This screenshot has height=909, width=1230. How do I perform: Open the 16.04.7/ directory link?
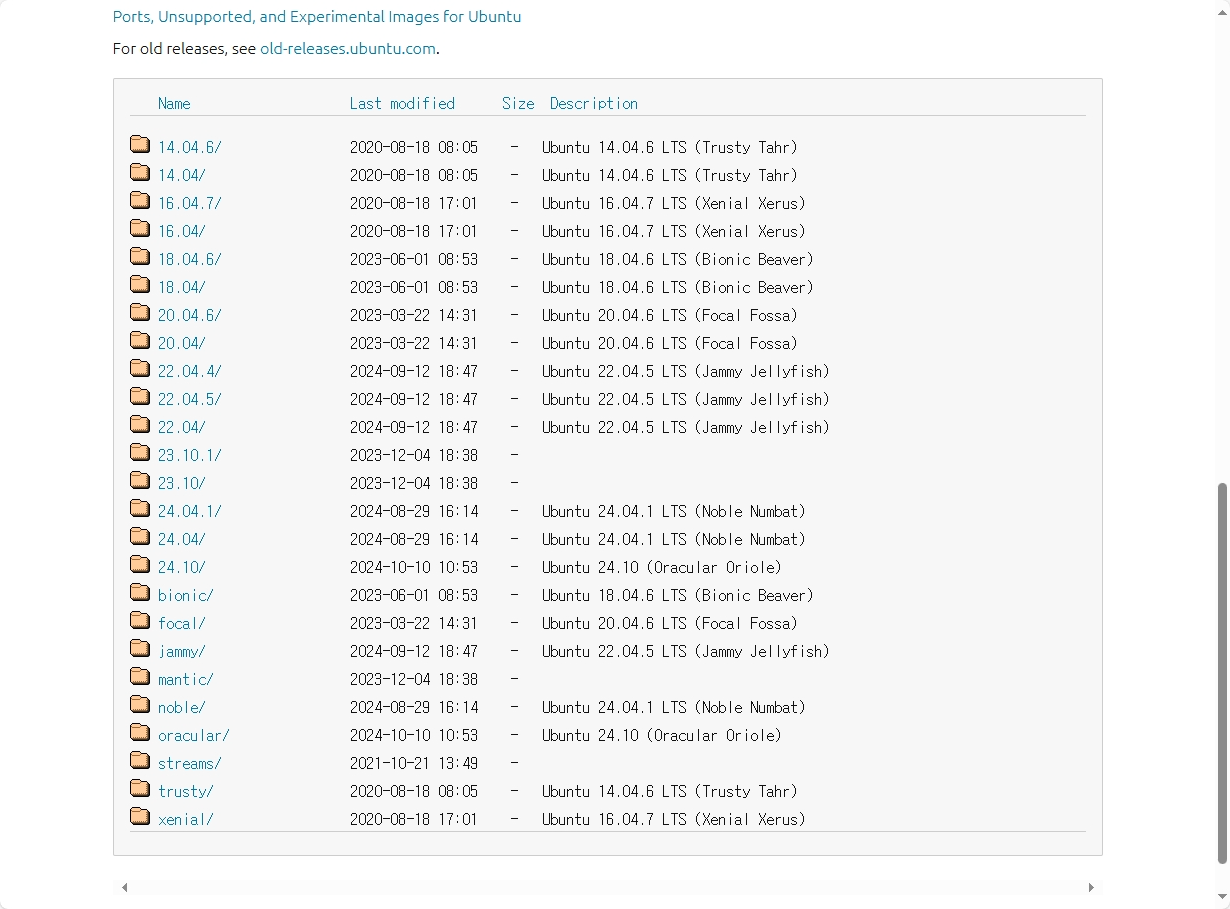tap(190, 203)
